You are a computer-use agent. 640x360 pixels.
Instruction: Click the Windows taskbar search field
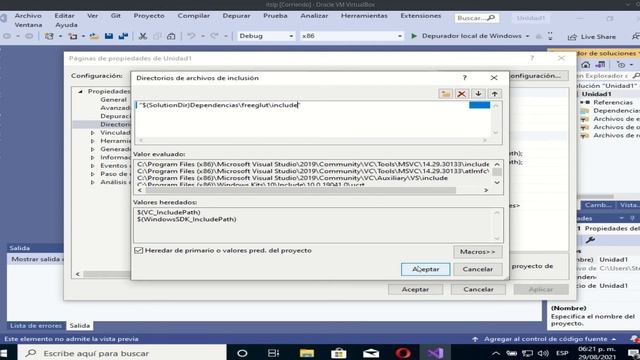[x=122, y=353]
